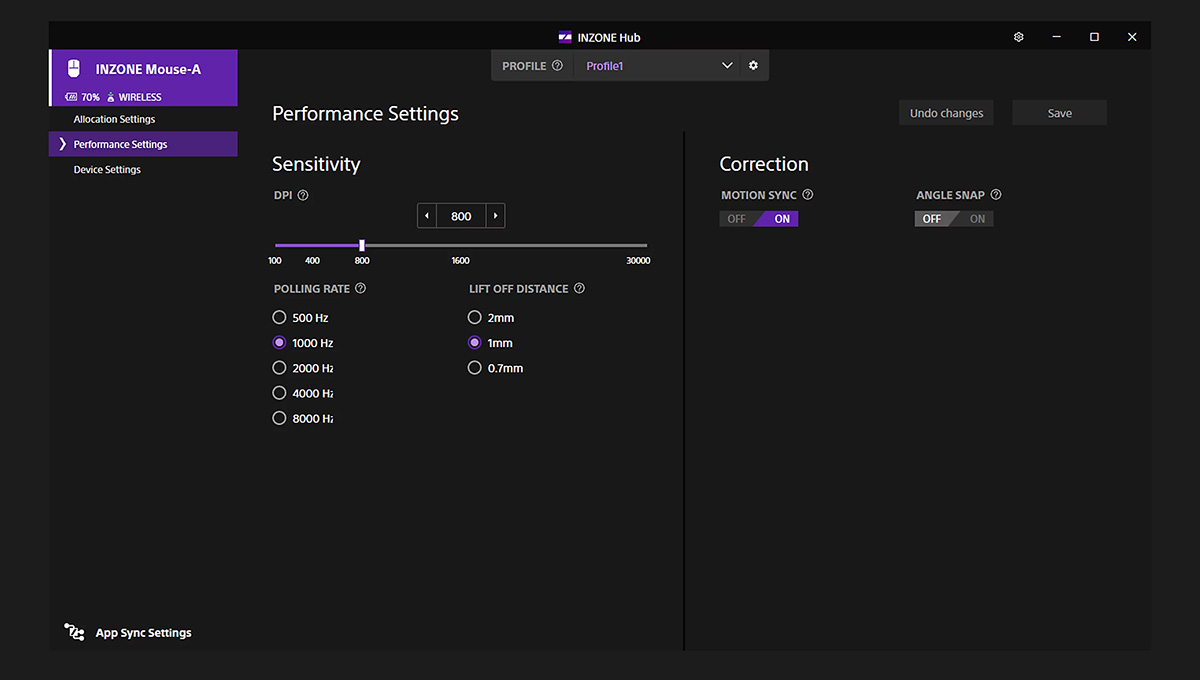Decrease DPI with the left arrow

coord(427,216)
